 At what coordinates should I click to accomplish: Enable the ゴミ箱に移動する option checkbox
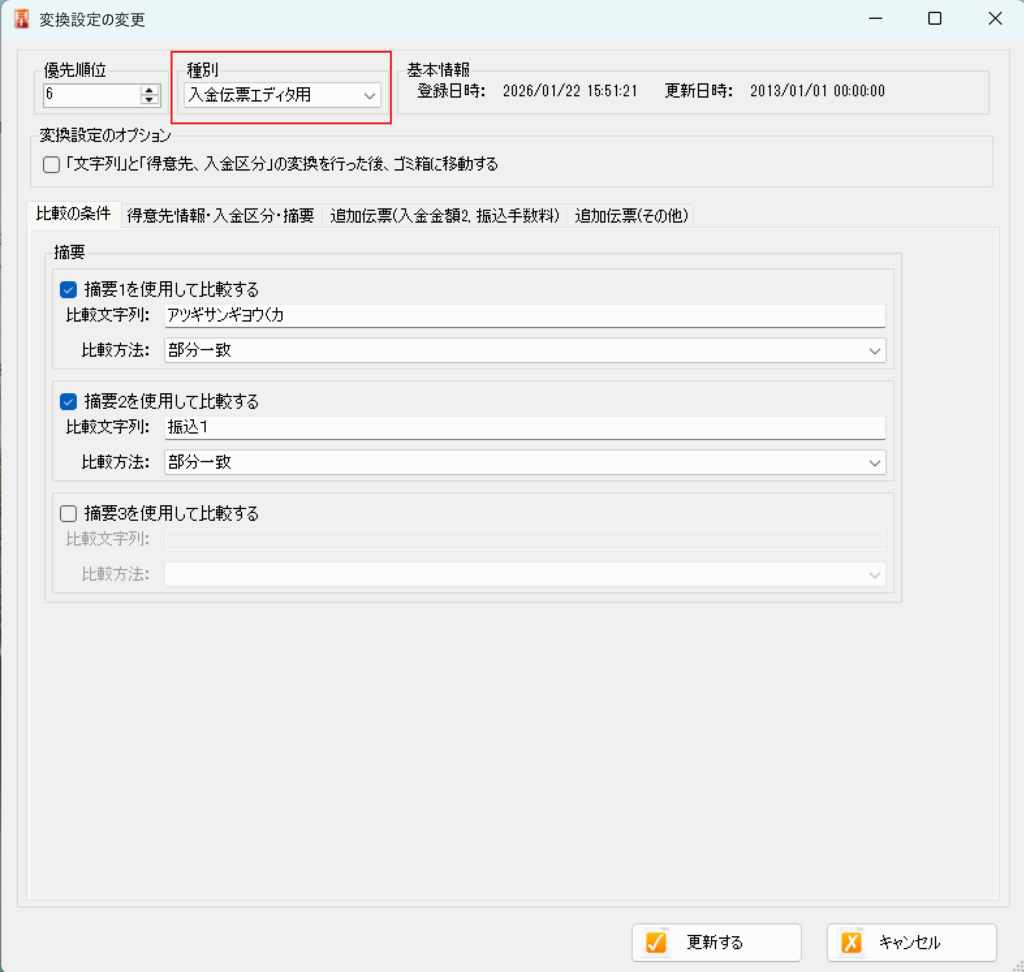pyautogui.click(x=52, y=164)
